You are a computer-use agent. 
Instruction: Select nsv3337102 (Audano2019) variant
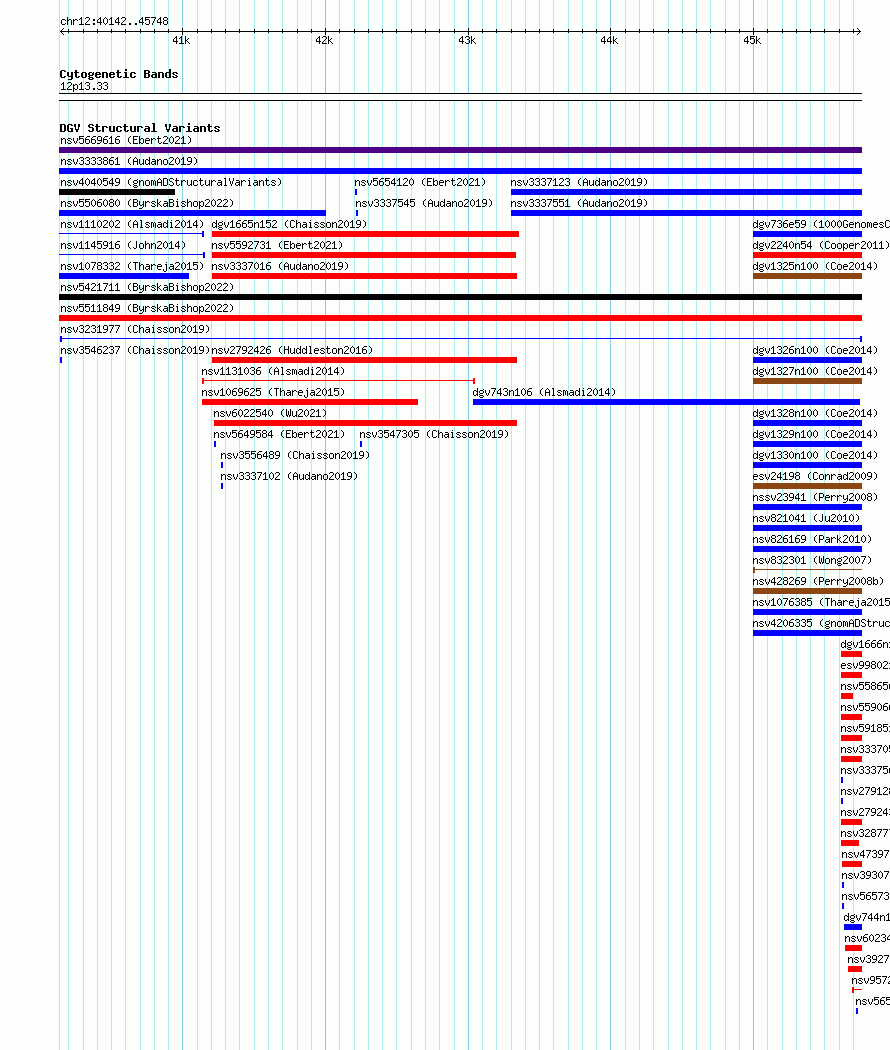point(289,476)
